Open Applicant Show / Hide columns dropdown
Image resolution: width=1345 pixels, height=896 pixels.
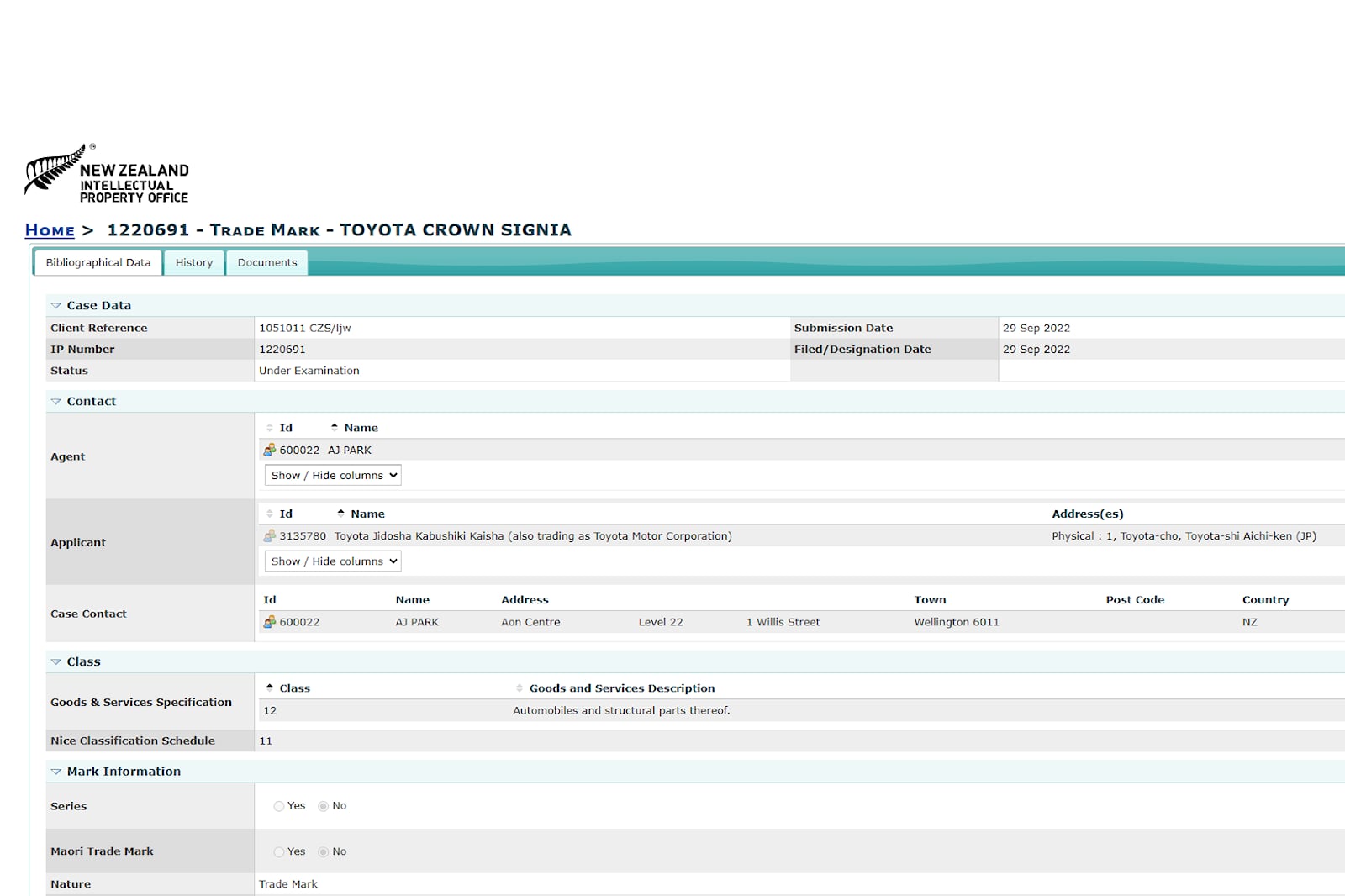pos(333,561)
